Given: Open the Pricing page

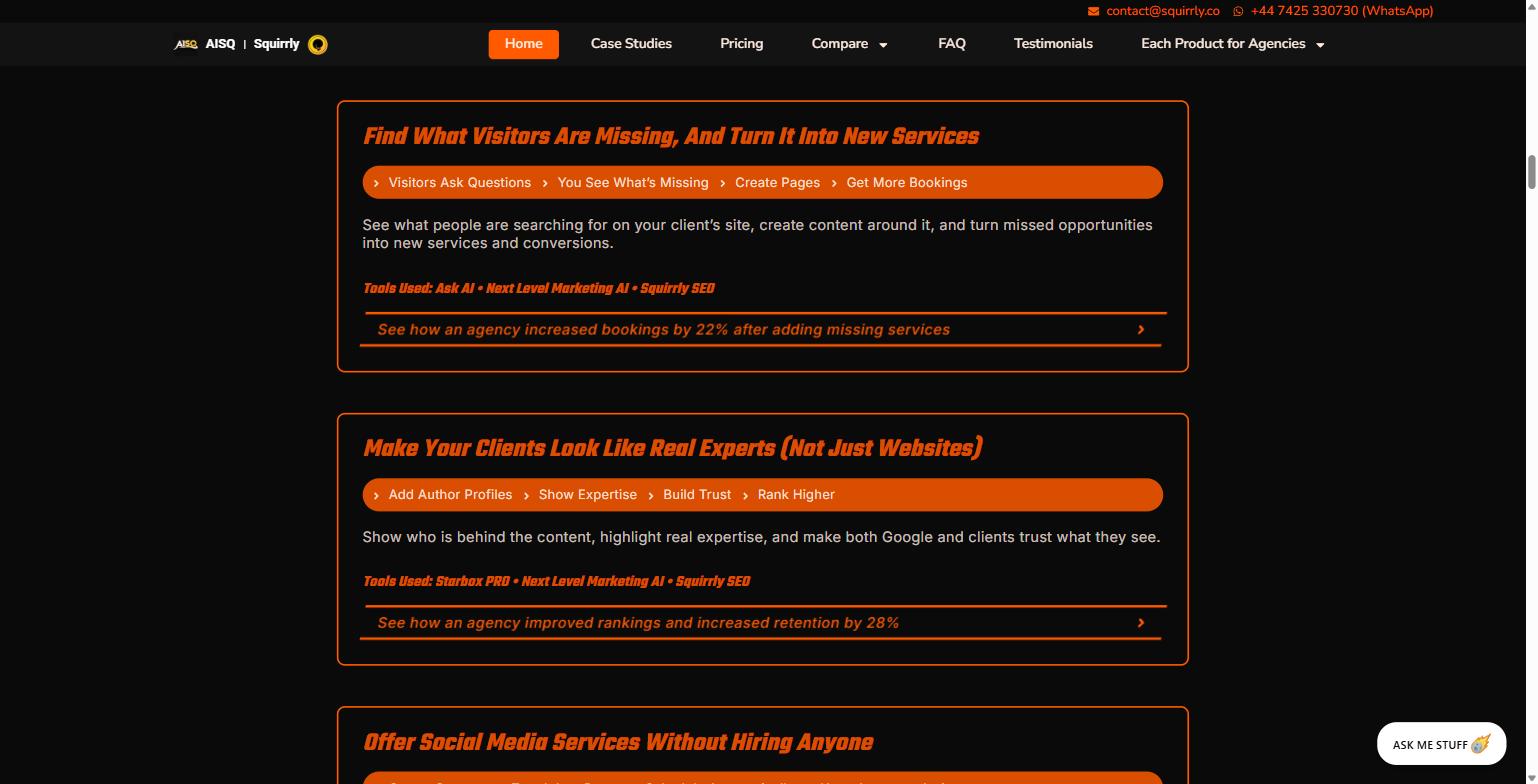Looking at the screenshot, I should click(x=741, y=44).
